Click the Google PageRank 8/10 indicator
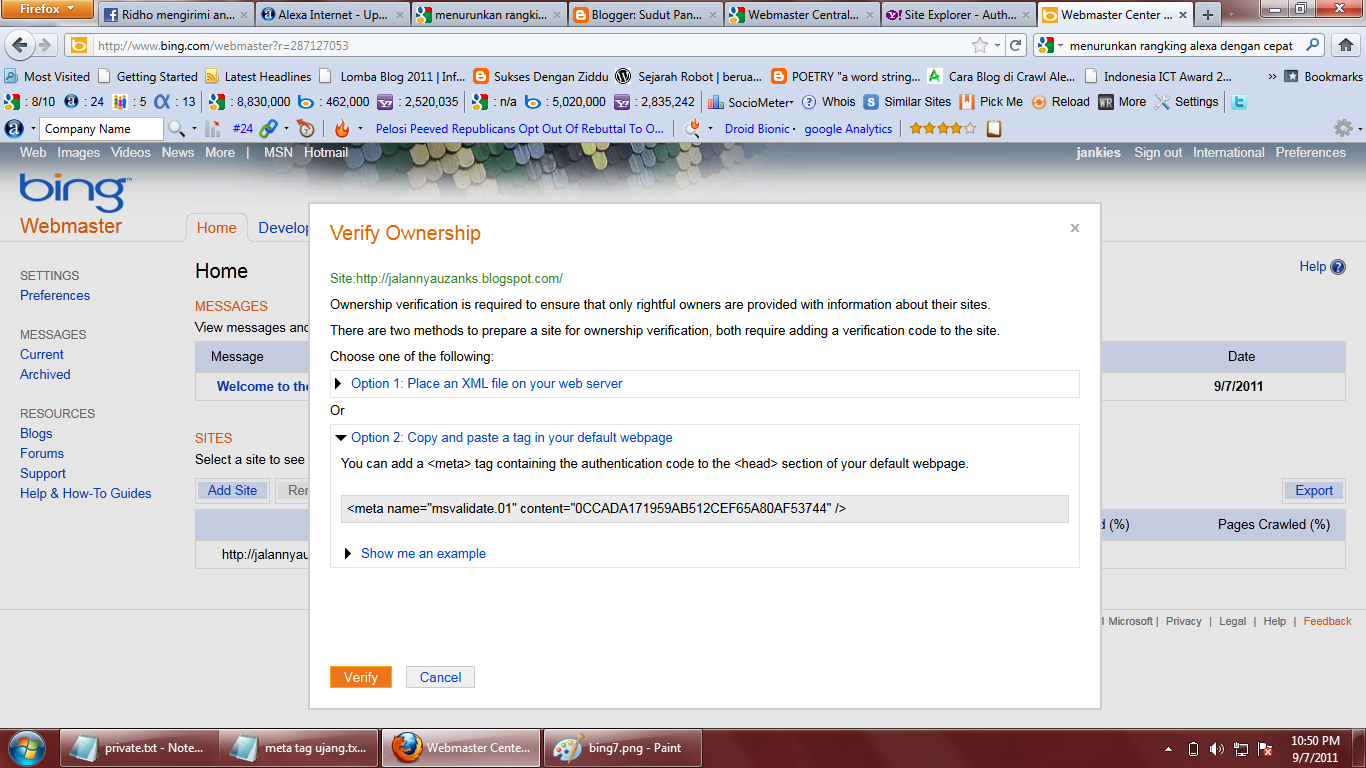The width and height of the screenshot is (1366, 768). coord(30,102)
